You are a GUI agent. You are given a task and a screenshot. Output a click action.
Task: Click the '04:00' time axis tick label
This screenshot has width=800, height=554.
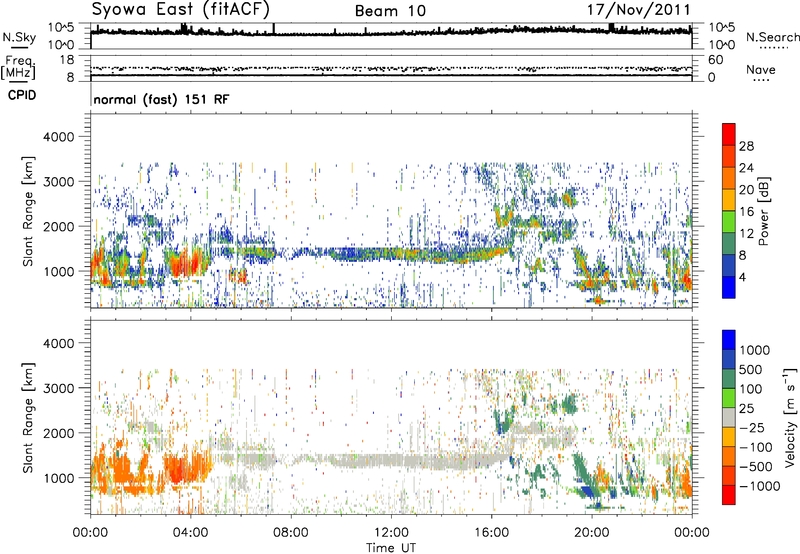191,533
